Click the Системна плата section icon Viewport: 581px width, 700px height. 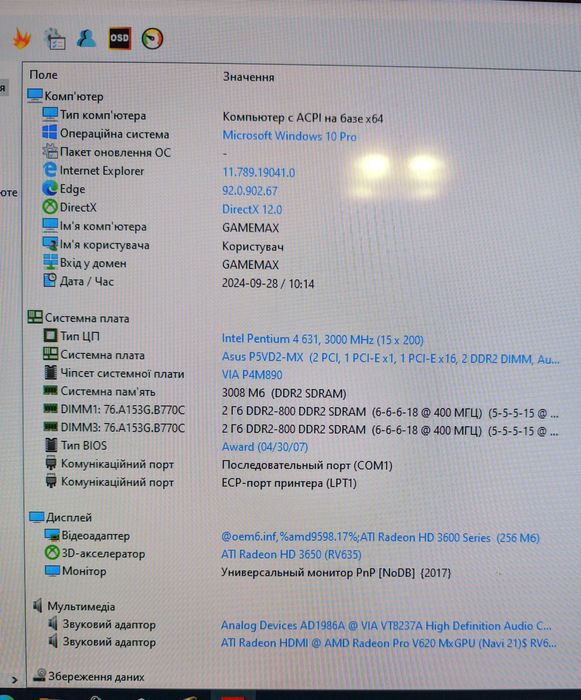[35, 317]
